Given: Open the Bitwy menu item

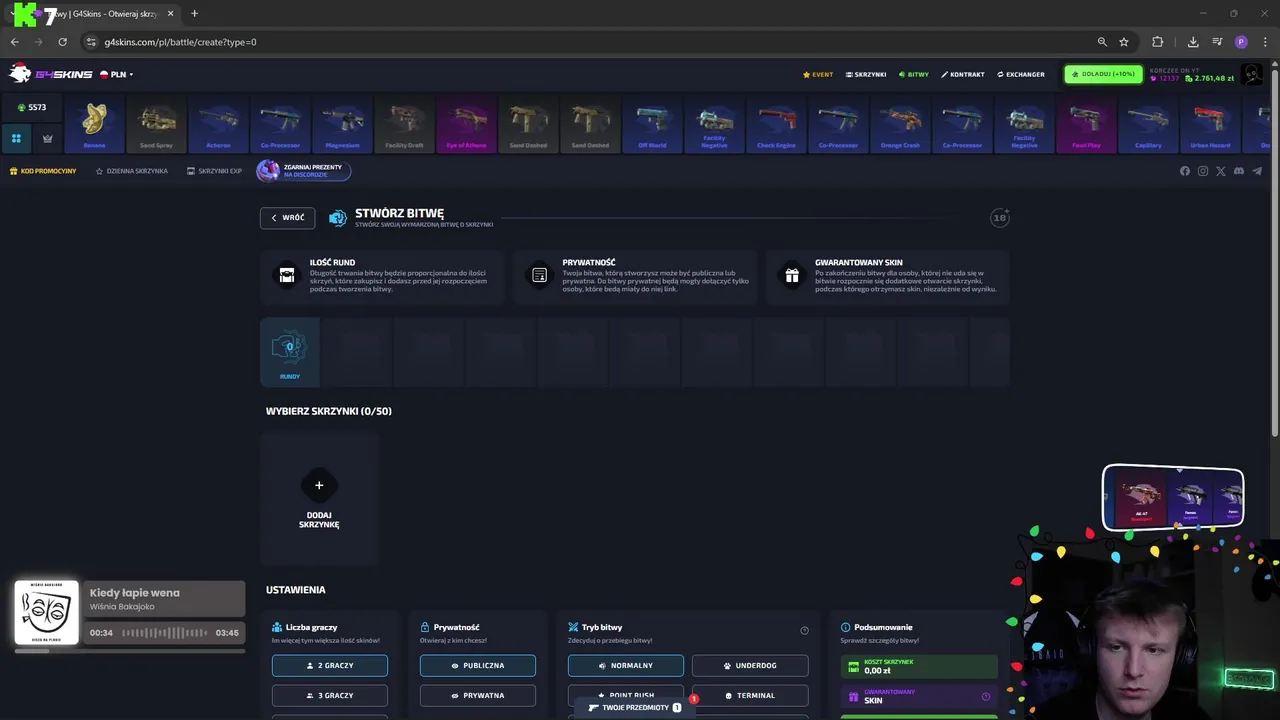Looking at the screenshot, I should (x=914, y=74).
